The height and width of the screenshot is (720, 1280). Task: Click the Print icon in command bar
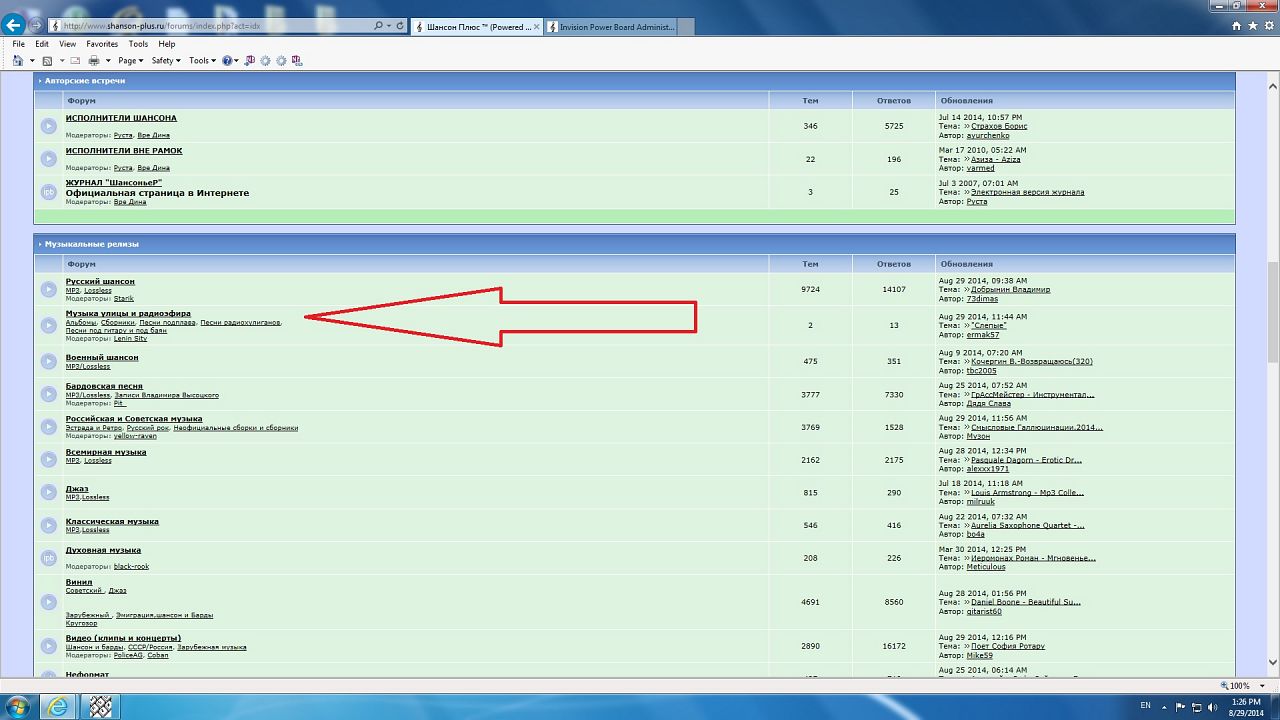(x=93, y=61)
